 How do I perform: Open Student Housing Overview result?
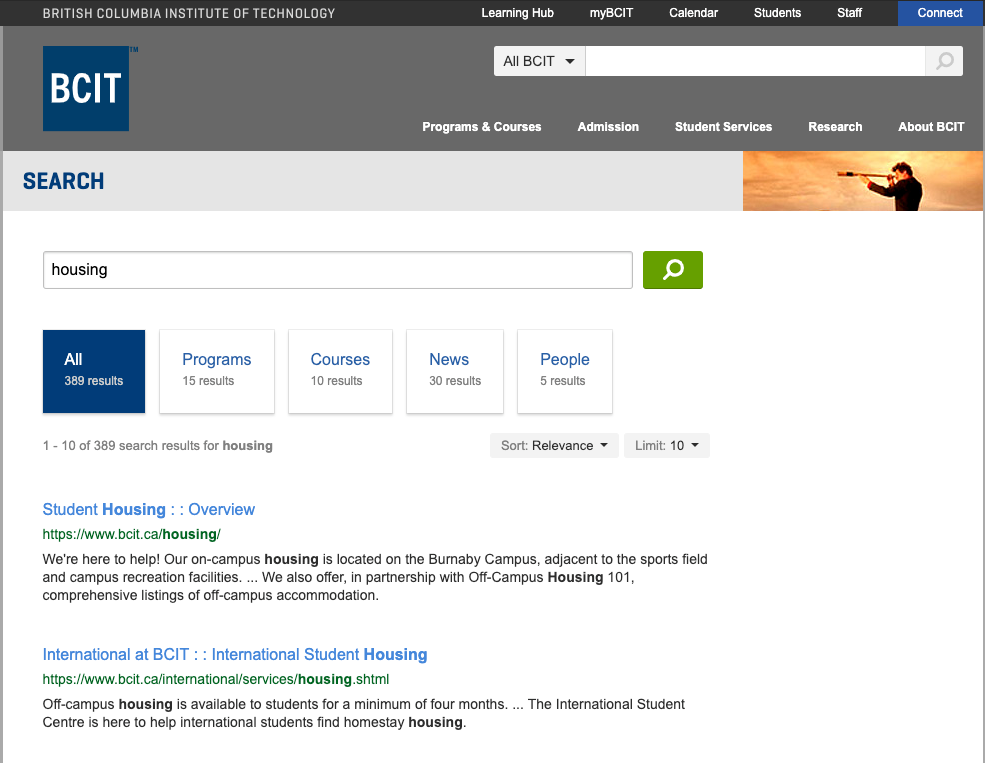pos(149,509)
